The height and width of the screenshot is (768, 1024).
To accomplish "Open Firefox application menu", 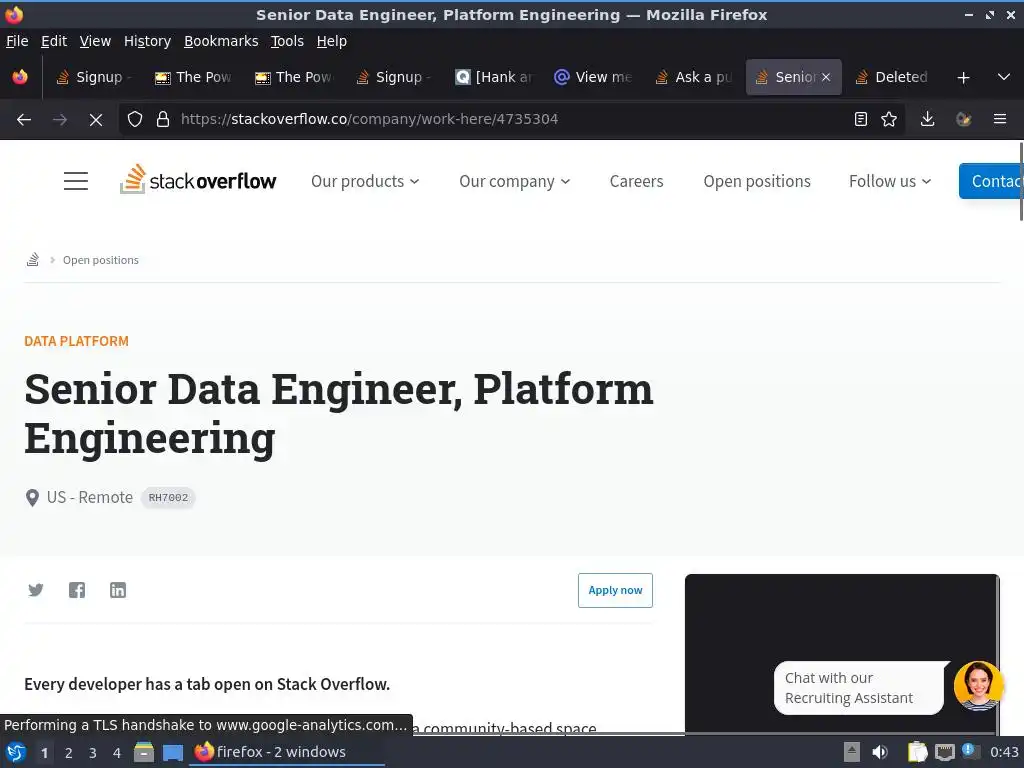I will (1000, 120).
